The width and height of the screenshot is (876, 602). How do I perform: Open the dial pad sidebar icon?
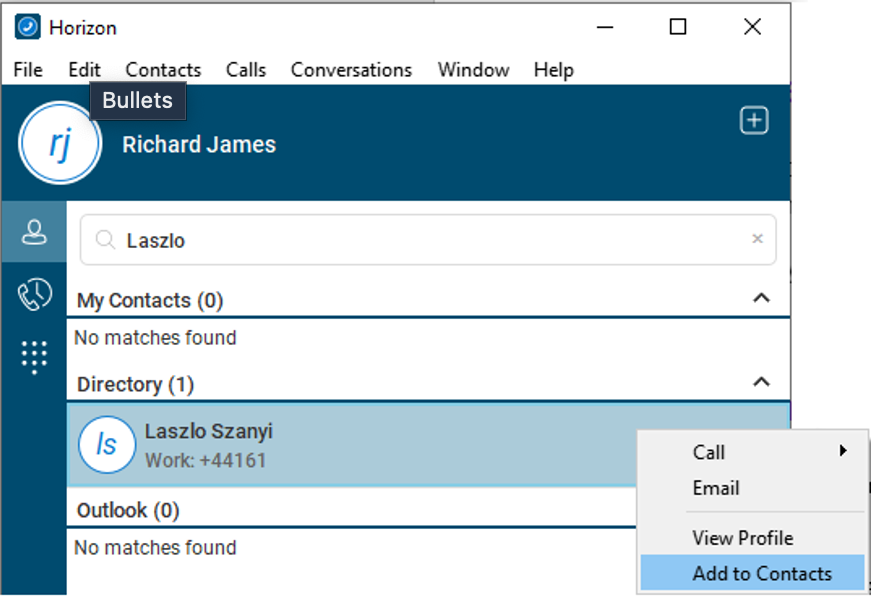(x=34, y=357)
